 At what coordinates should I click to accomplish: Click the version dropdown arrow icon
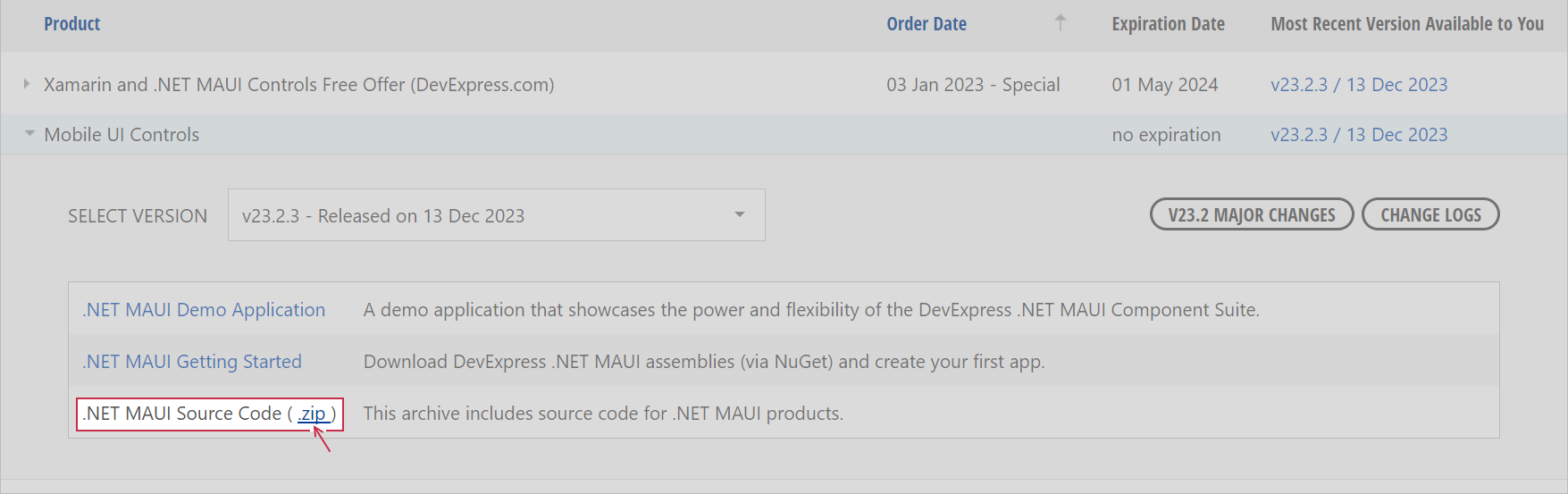pyautogui.click(x=740, y=214)
